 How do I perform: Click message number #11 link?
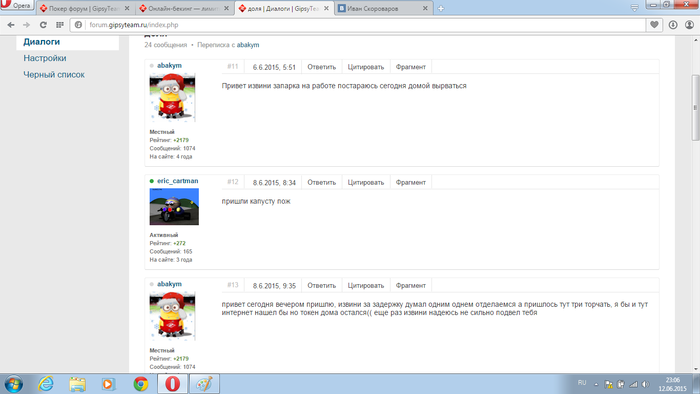[233, 66]
